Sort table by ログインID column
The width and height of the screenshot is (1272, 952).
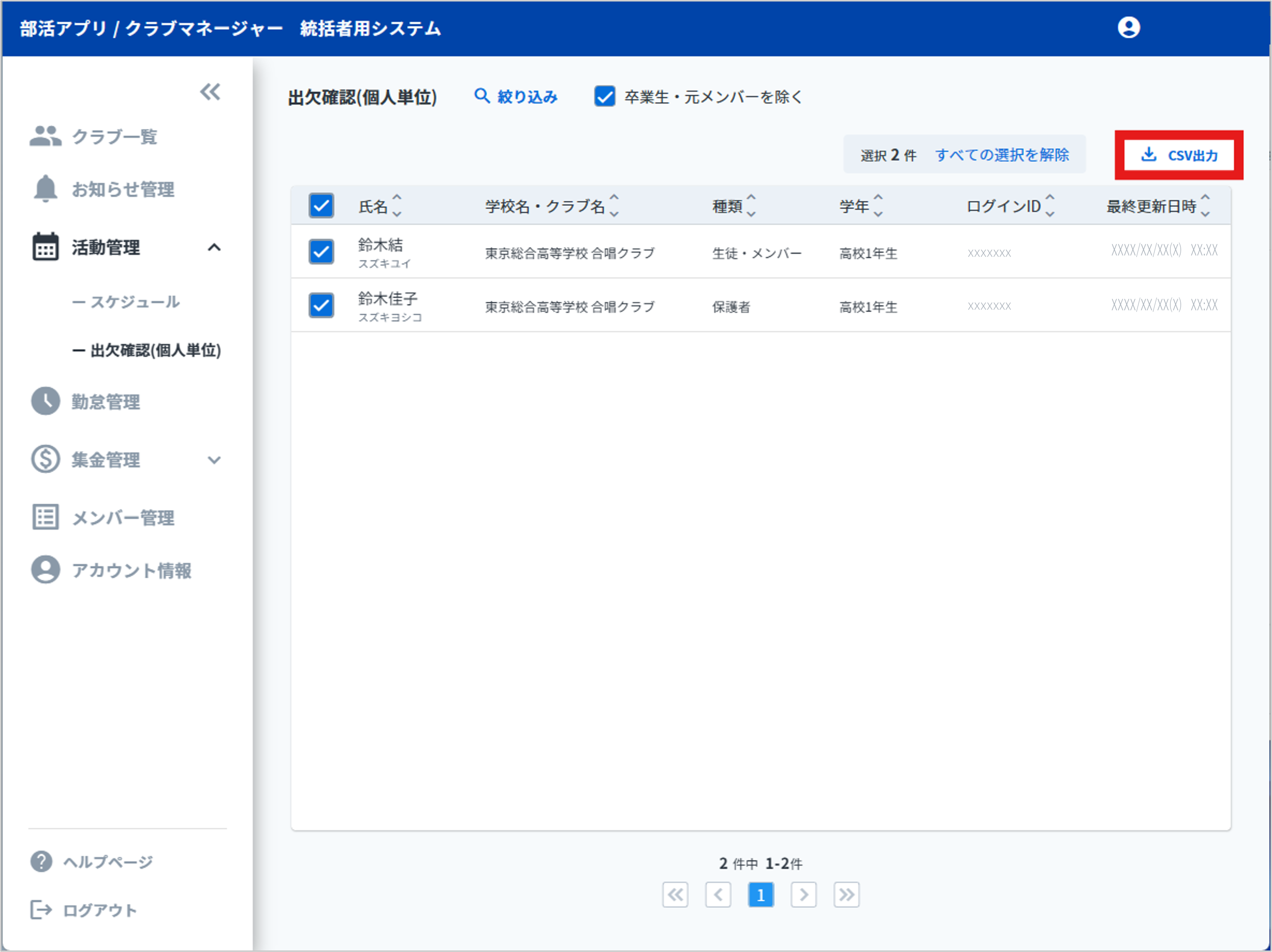(1050, 206)
